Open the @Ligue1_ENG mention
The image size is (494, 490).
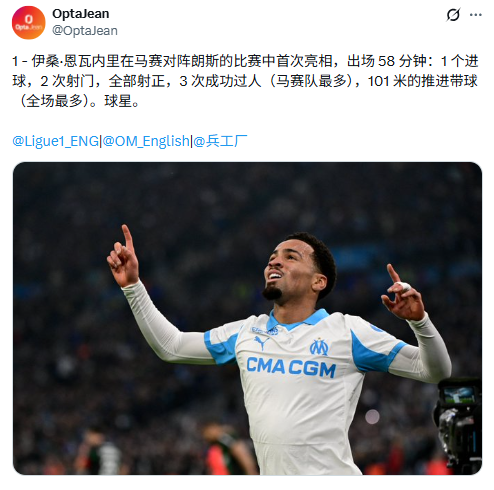click(56, 141)
